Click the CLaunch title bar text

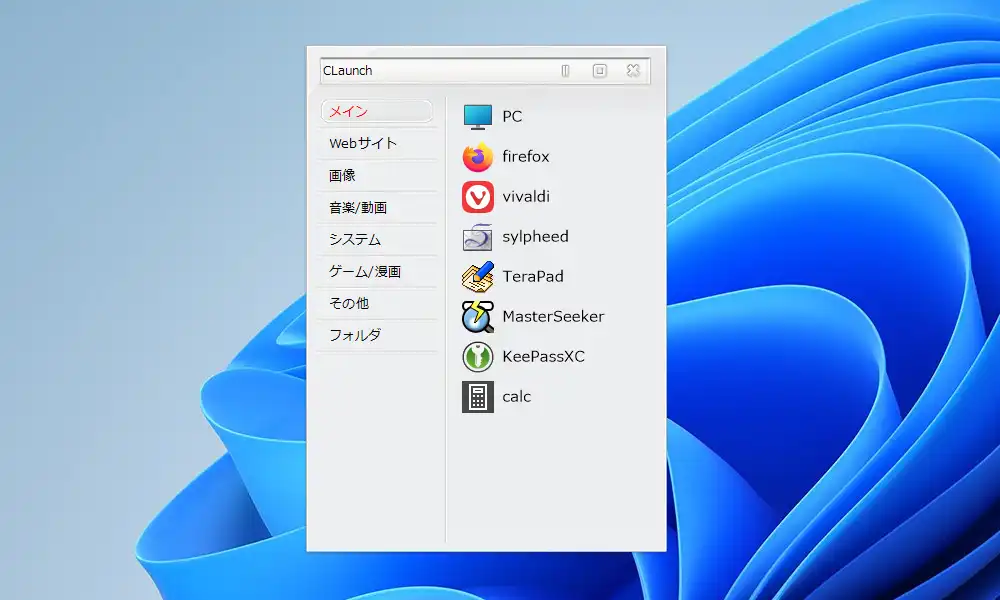tap(348, 71)
